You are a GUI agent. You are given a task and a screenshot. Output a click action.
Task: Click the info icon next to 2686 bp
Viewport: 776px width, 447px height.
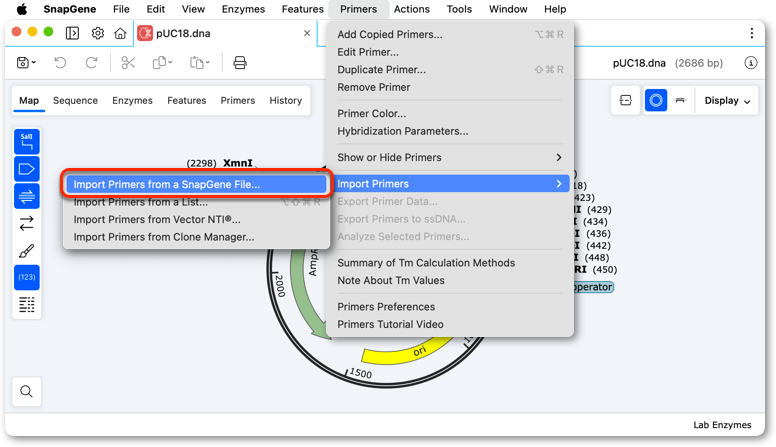click(750, 63)
